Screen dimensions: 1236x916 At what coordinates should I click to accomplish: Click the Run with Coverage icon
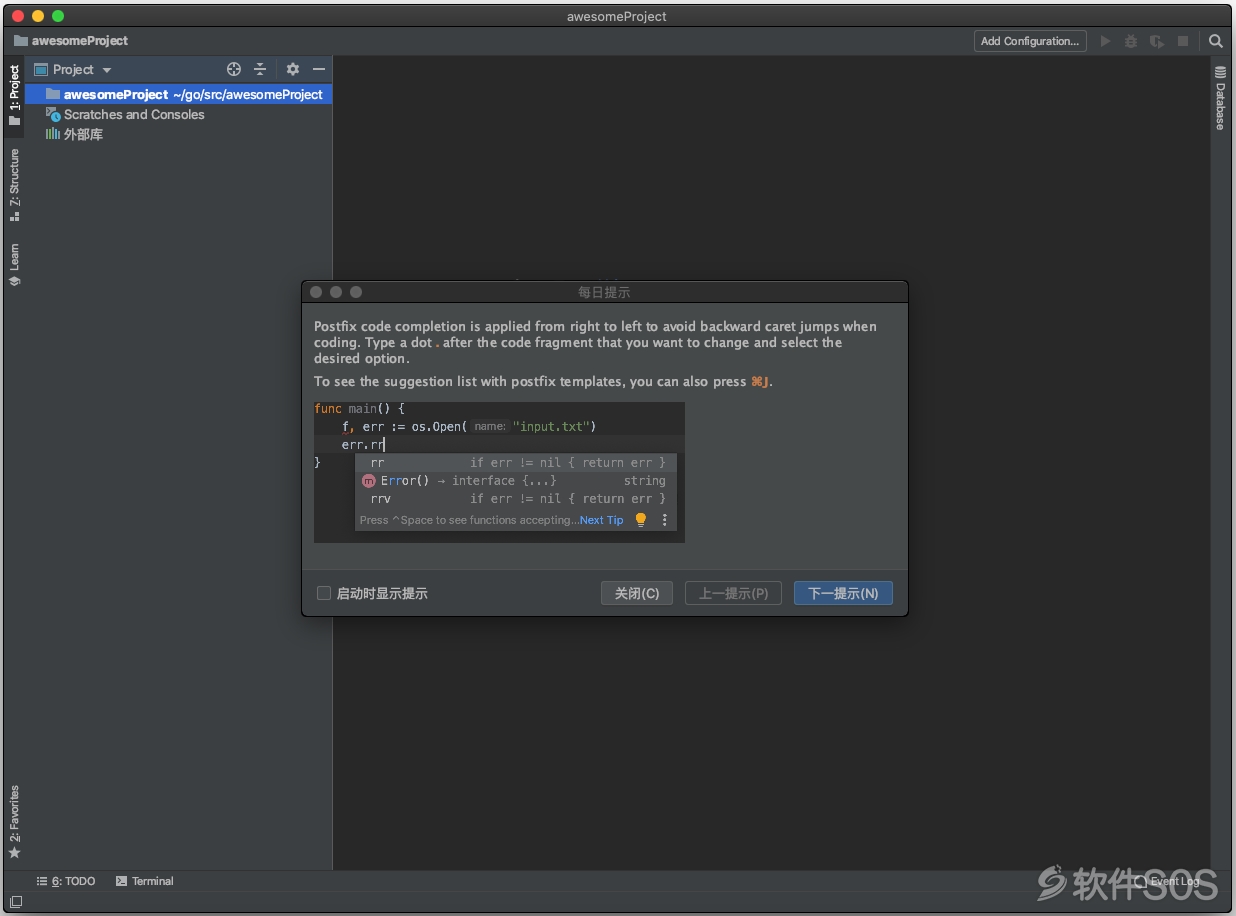(1157, 41)
